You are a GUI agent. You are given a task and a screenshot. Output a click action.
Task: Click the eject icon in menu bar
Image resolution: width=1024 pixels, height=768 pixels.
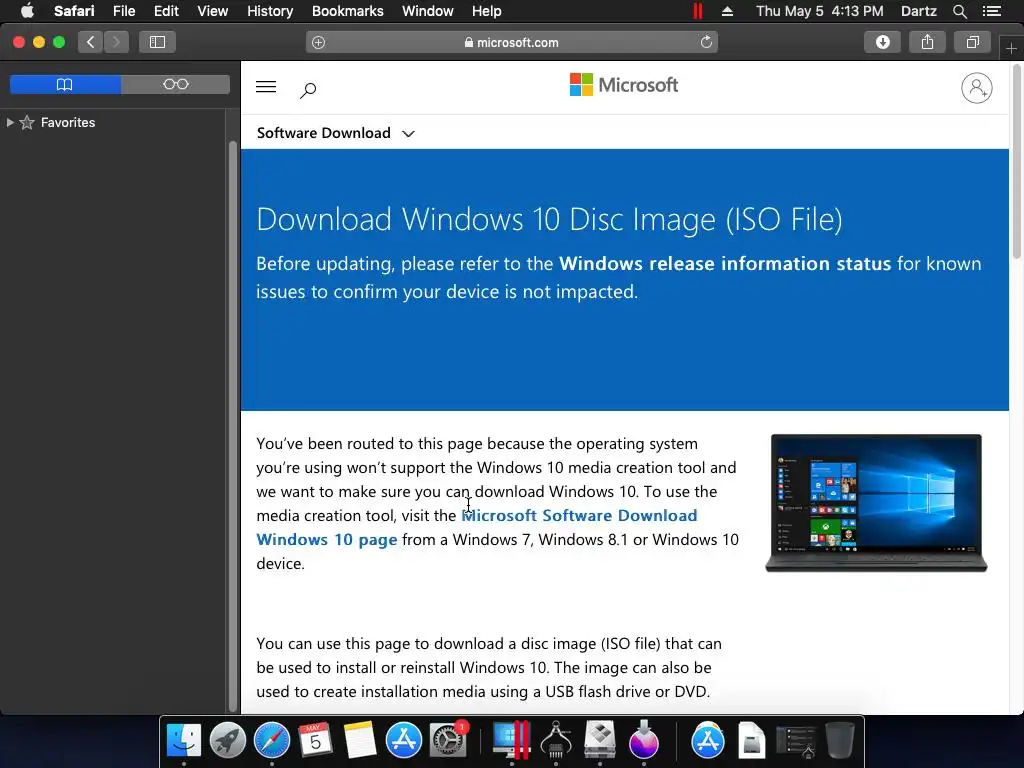click(727, 11)
